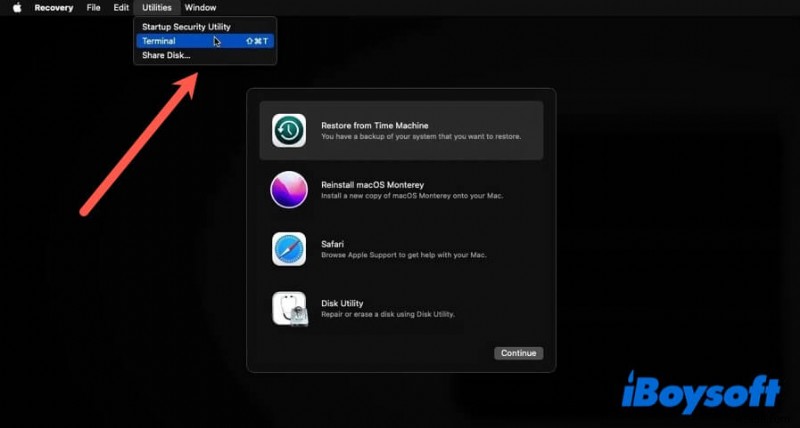The width and height of the screenshot is (800, 428).
Task: Click the Time Machine icon
Action: tap(289, 131)
